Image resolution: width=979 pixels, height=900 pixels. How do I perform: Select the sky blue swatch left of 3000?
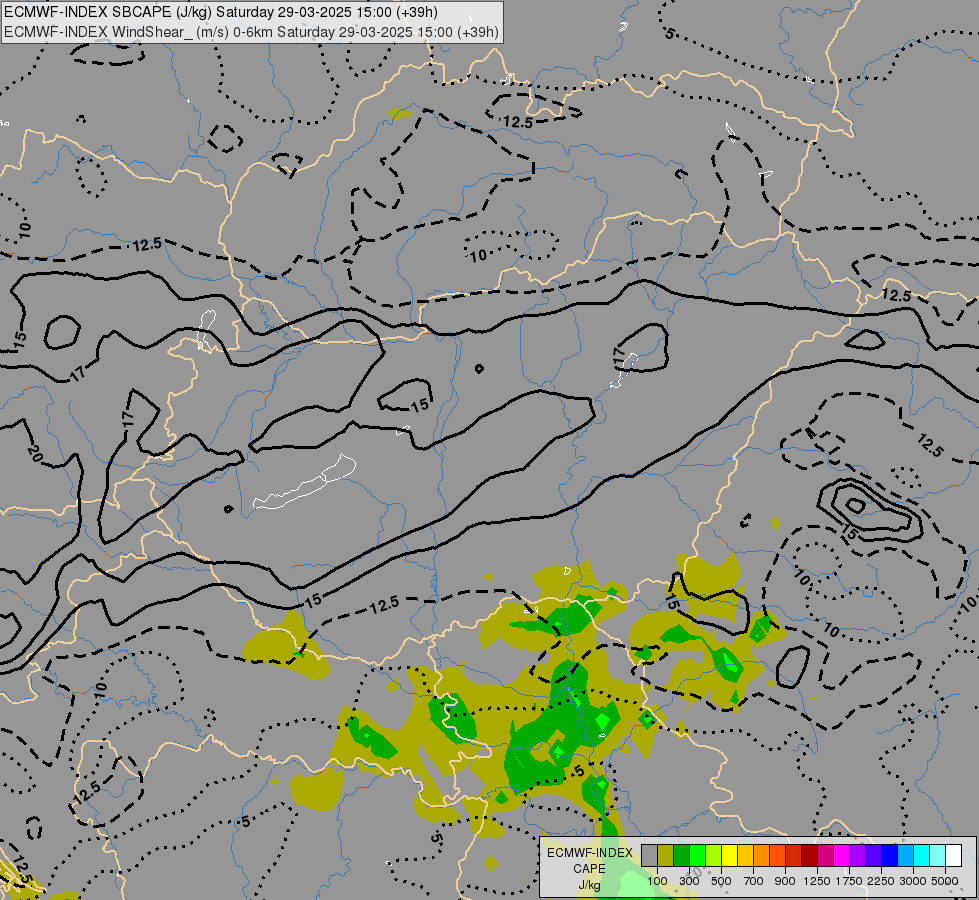[x=906, y=855]
